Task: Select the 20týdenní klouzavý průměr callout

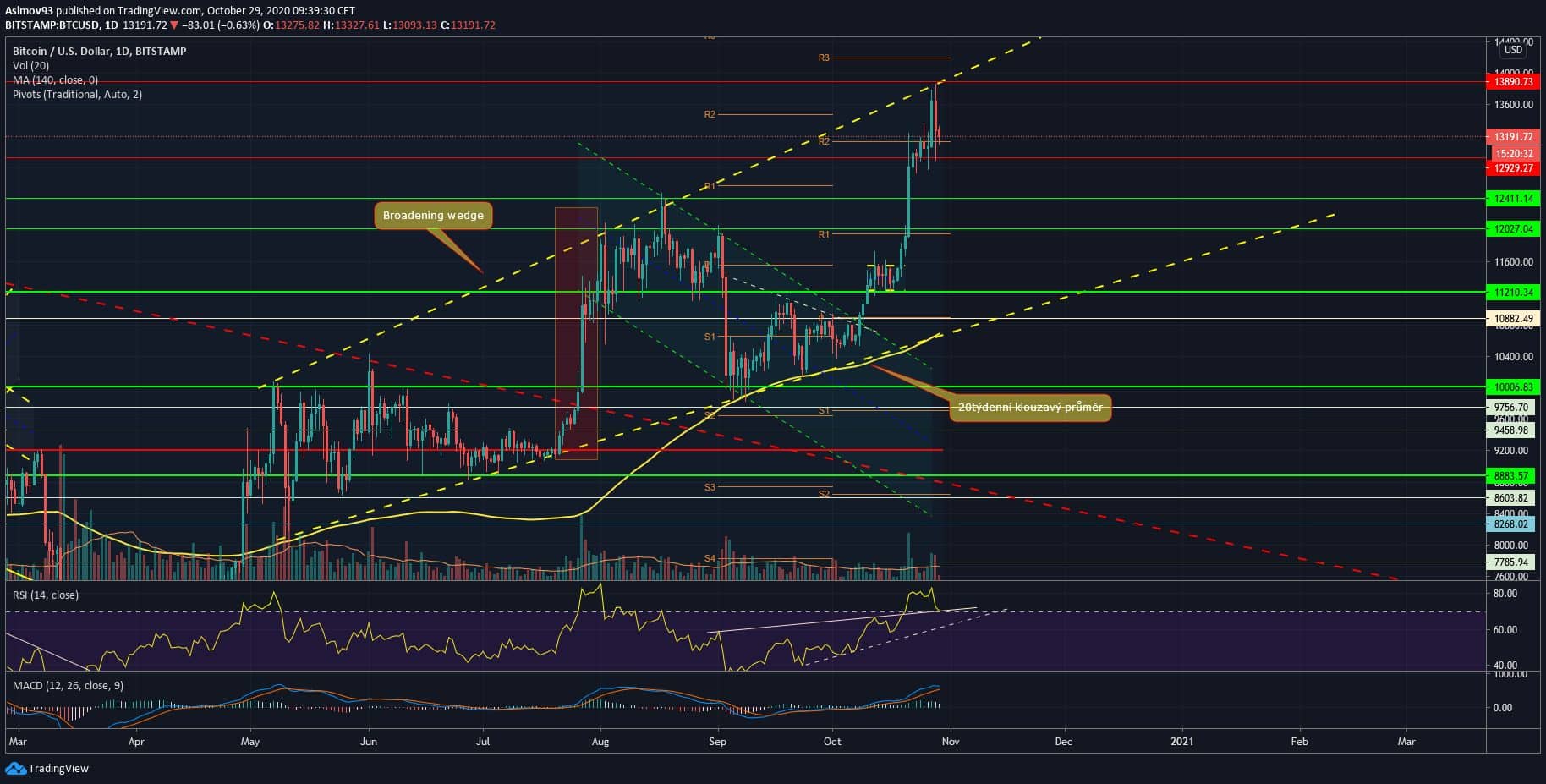Action: (1029, 408)
